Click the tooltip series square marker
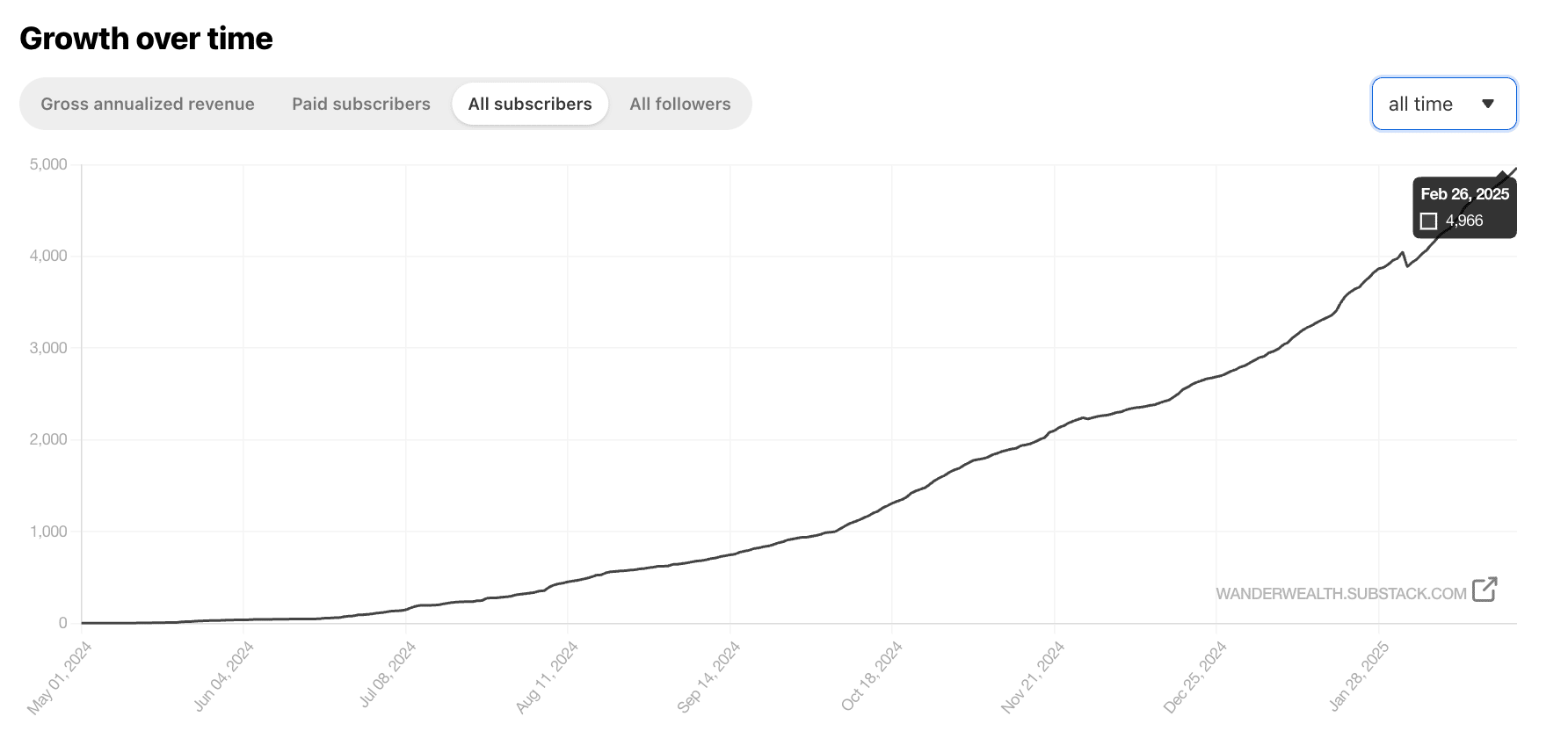Viewport: 1568px width, 731px height. pos(1429,221)
